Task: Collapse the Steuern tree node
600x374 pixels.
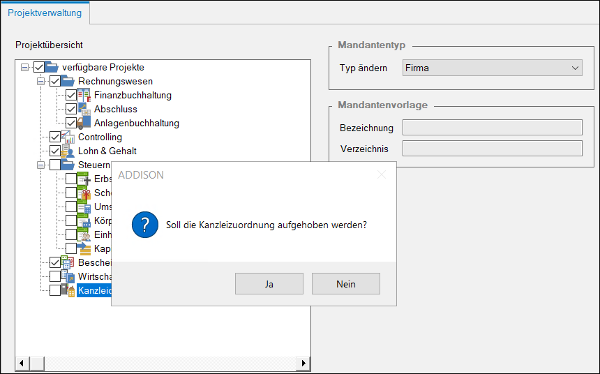Action: coord(41,165)
